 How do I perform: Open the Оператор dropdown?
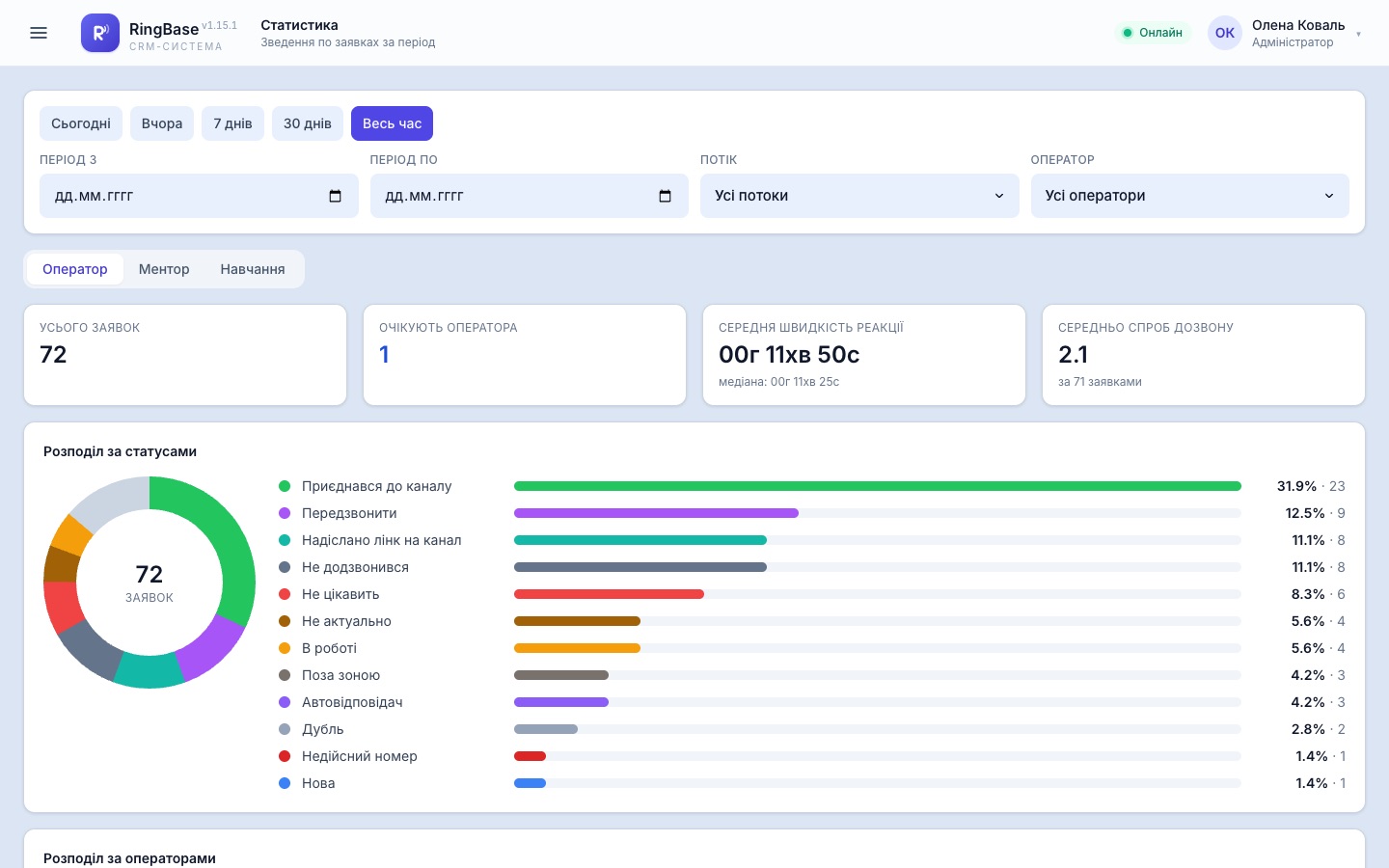coord(1190,196)
